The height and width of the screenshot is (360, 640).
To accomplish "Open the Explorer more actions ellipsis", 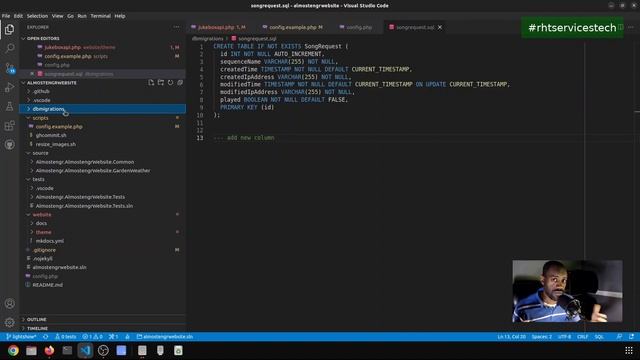I will pos(176,27).
